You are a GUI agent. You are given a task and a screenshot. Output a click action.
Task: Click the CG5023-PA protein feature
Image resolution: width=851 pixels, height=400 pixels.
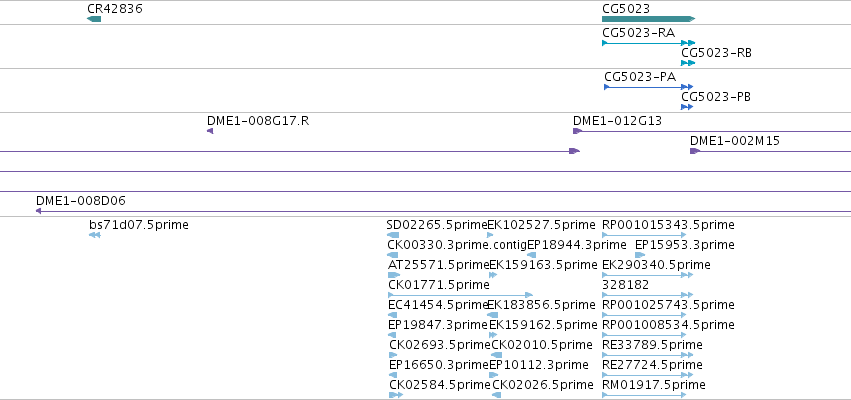pyautogui.click(x=649, y=87)
